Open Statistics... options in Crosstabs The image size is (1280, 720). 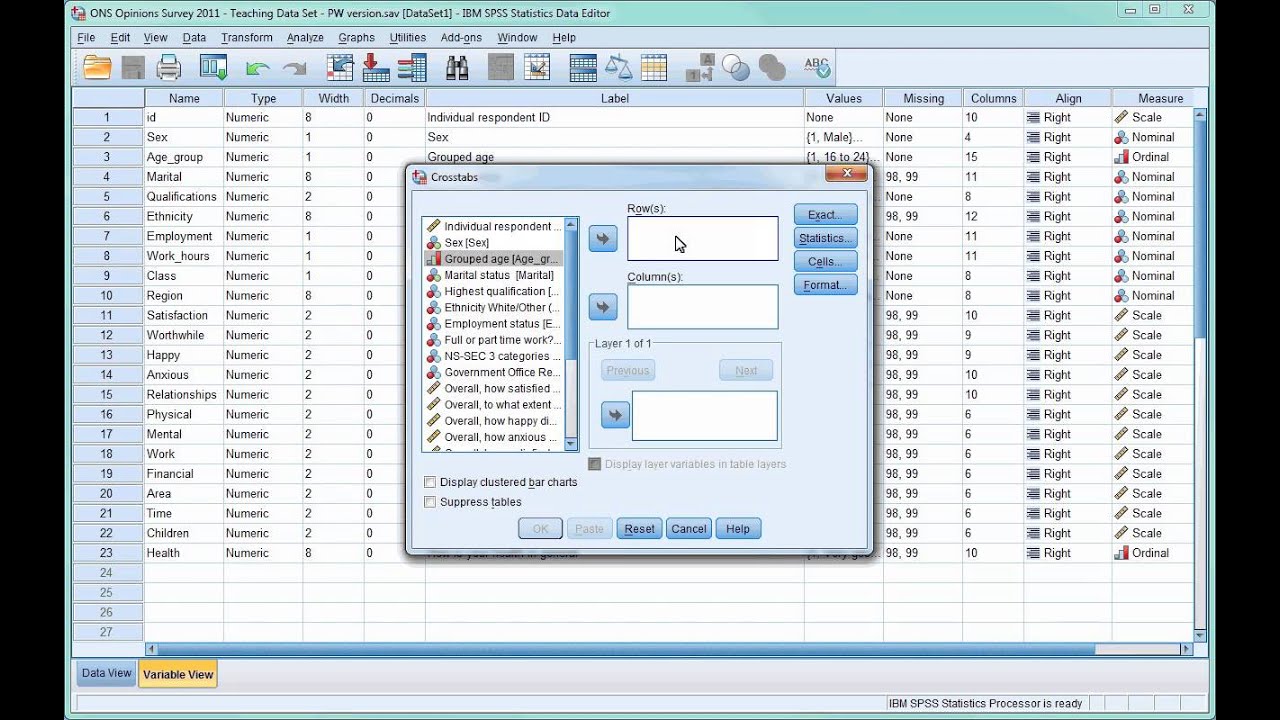(x=825, y=238)
